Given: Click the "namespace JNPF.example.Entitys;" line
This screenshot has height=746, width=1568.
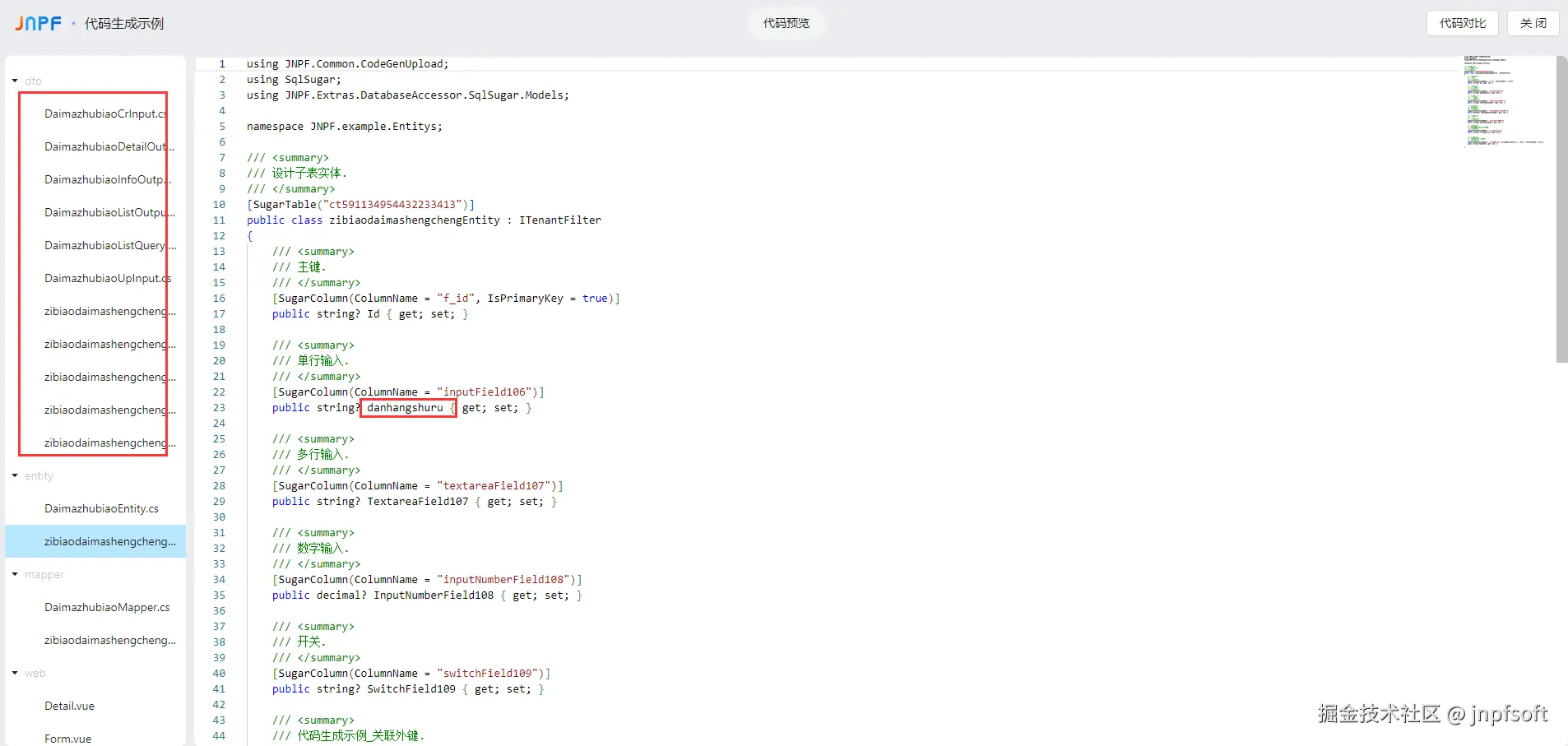Looking at the screenshot, I should tap(345, 127).
